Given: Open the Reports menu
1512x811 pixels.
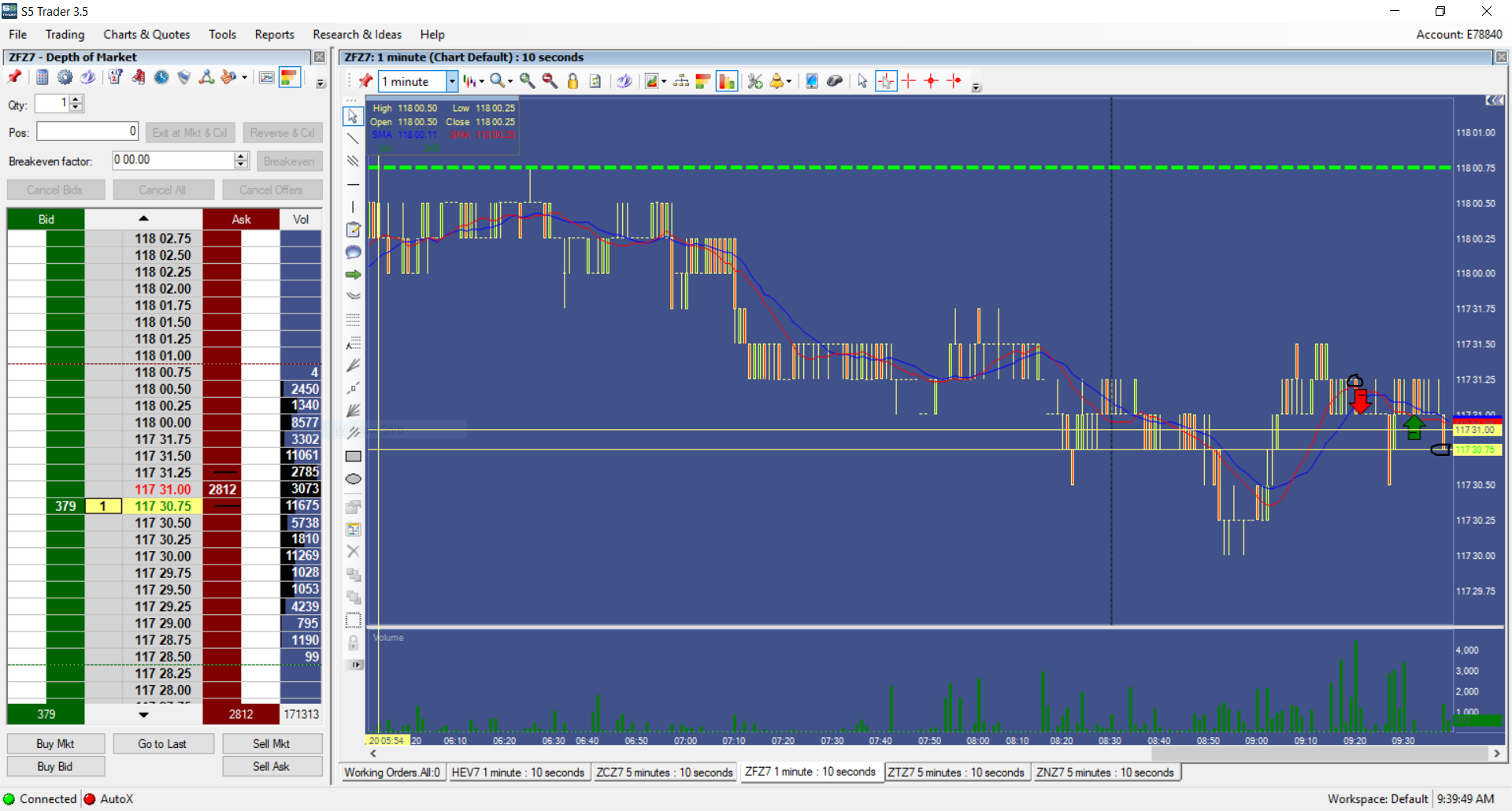Looking at the screenshot, I should pyautogui.click(x=274, y=34).
